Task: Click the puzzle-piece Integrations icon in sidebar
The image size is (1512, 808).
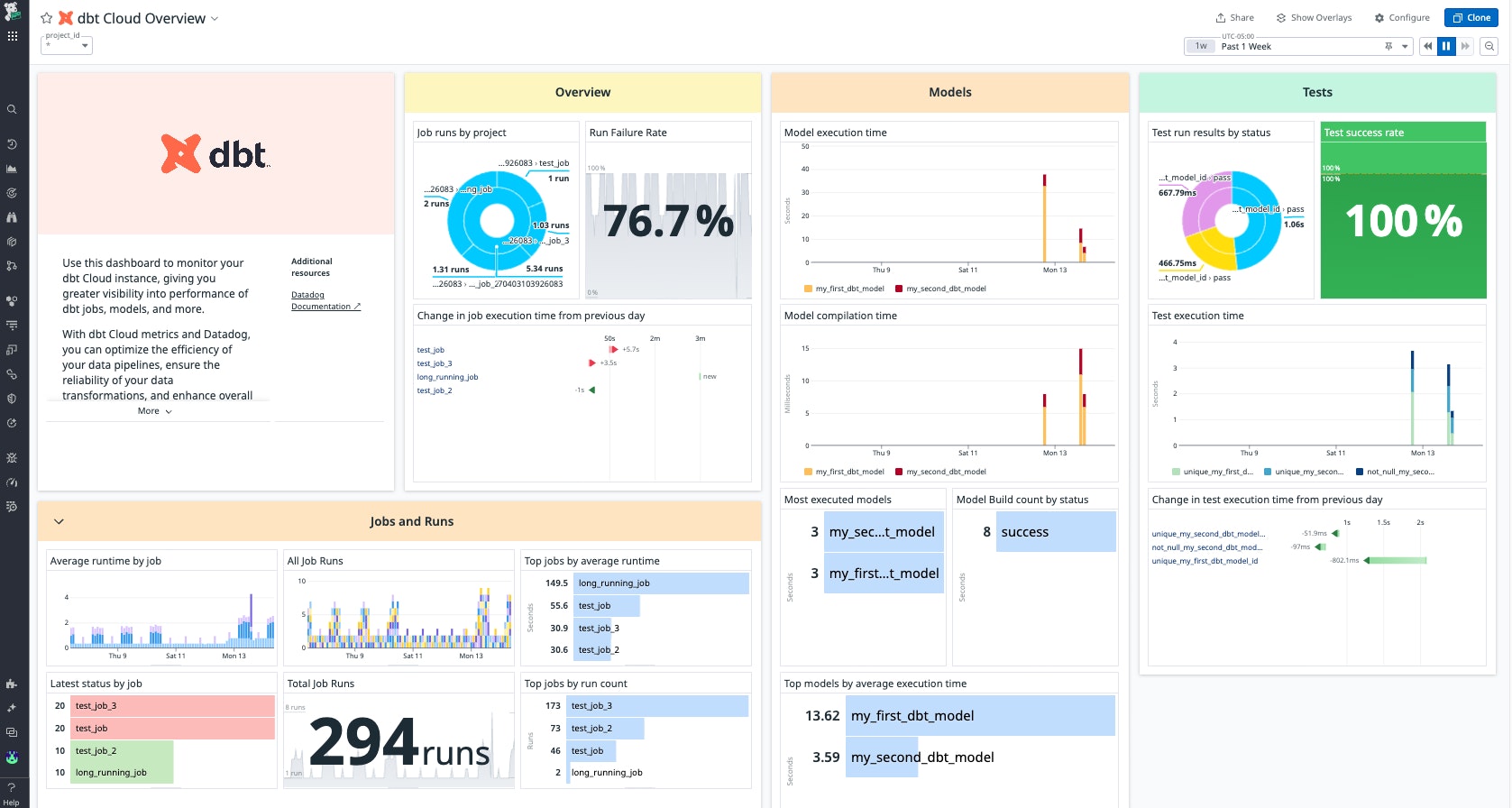Action: pyautogui.click(x=12, y=684)
